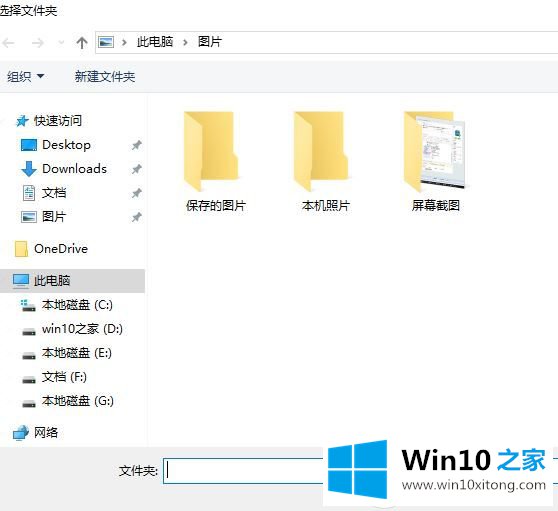The image size is (558, 511).
Task: Click the blue Downloads arrow icon
Action: click(x=29, y=169)
